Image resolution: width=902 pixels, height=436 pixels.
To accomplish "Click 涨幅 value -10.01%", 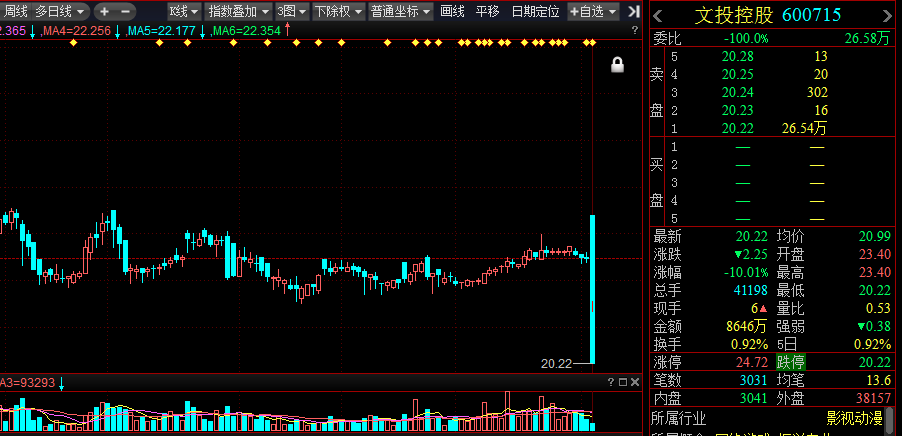I will click(x=746, y=272).
